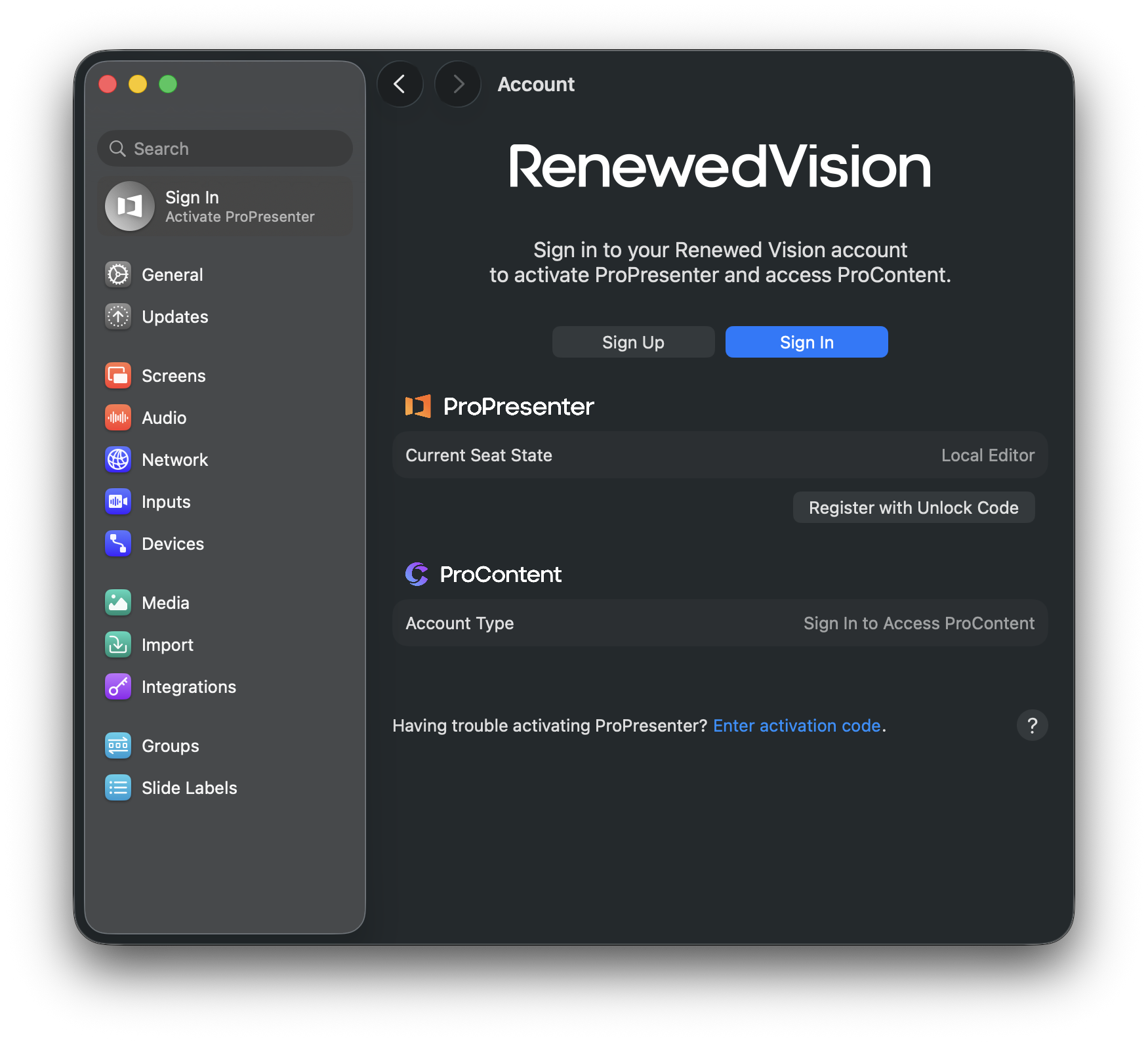Viewport: 1148px width, 1042px height.
Task: Open the Import download icon
Action: point(118,644)
